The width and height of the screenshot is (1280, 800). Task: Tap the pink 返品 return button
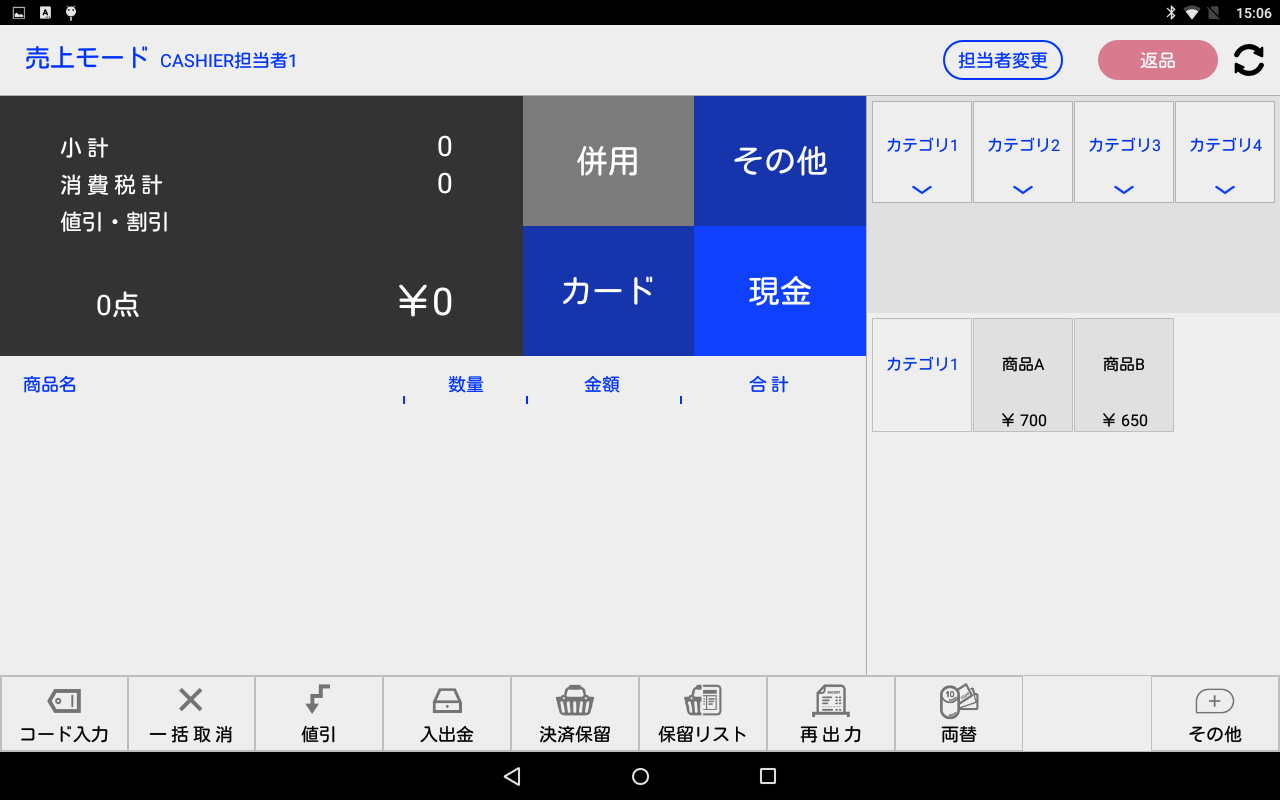coord(1158,60)
